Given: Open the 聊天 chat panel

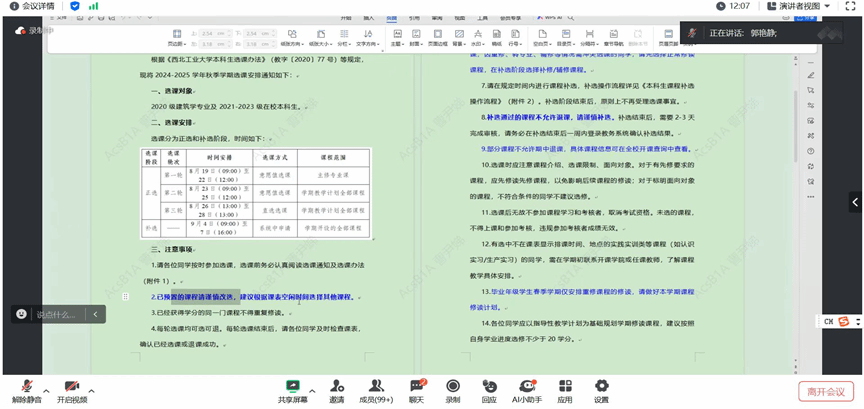Looking at the screenshot, I should coord(416,390).
